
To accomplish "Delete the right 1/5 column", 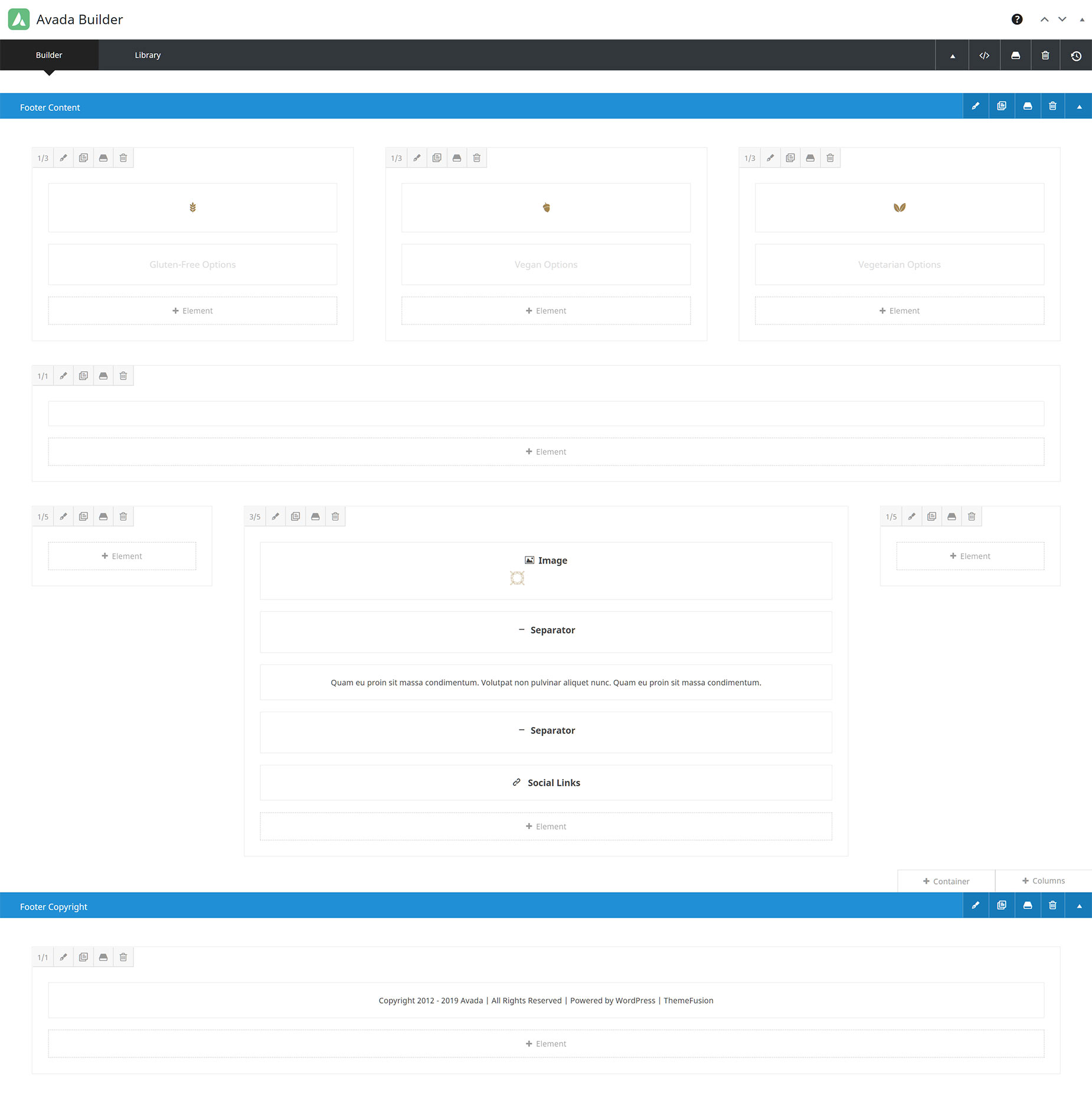I will (x=972, y=516).
